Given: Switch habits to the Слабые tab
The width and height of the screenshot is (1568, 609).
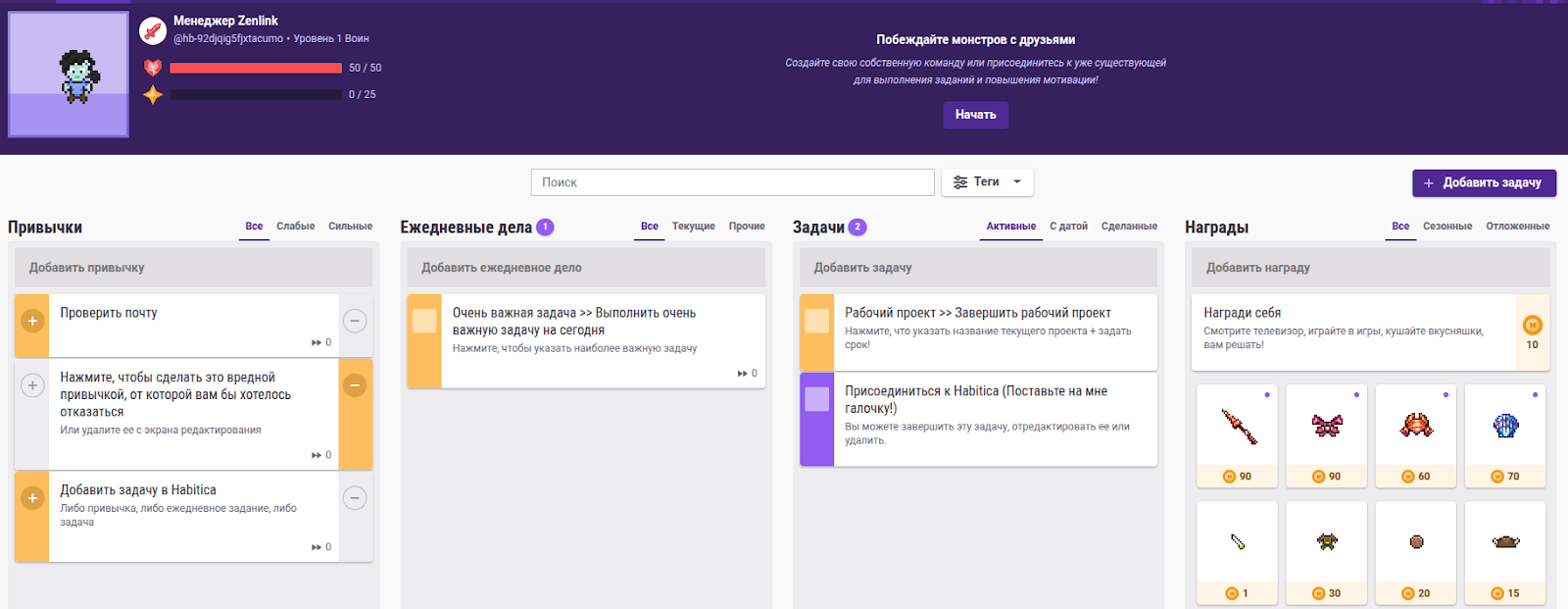Looking at the screenshot, I should pyautogui.click(x=295, y=227).
